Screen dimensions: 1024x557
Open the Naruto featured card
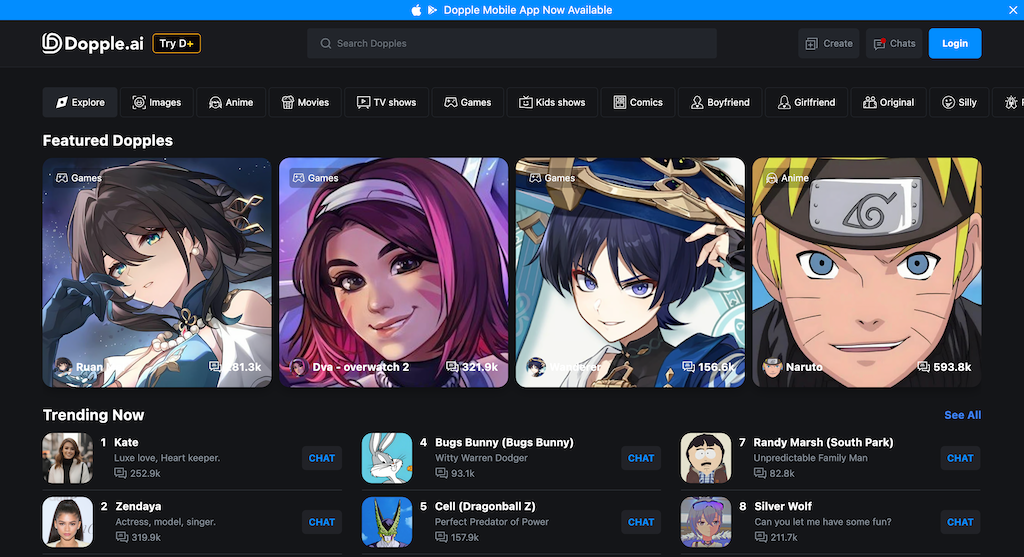coord(866,272)
